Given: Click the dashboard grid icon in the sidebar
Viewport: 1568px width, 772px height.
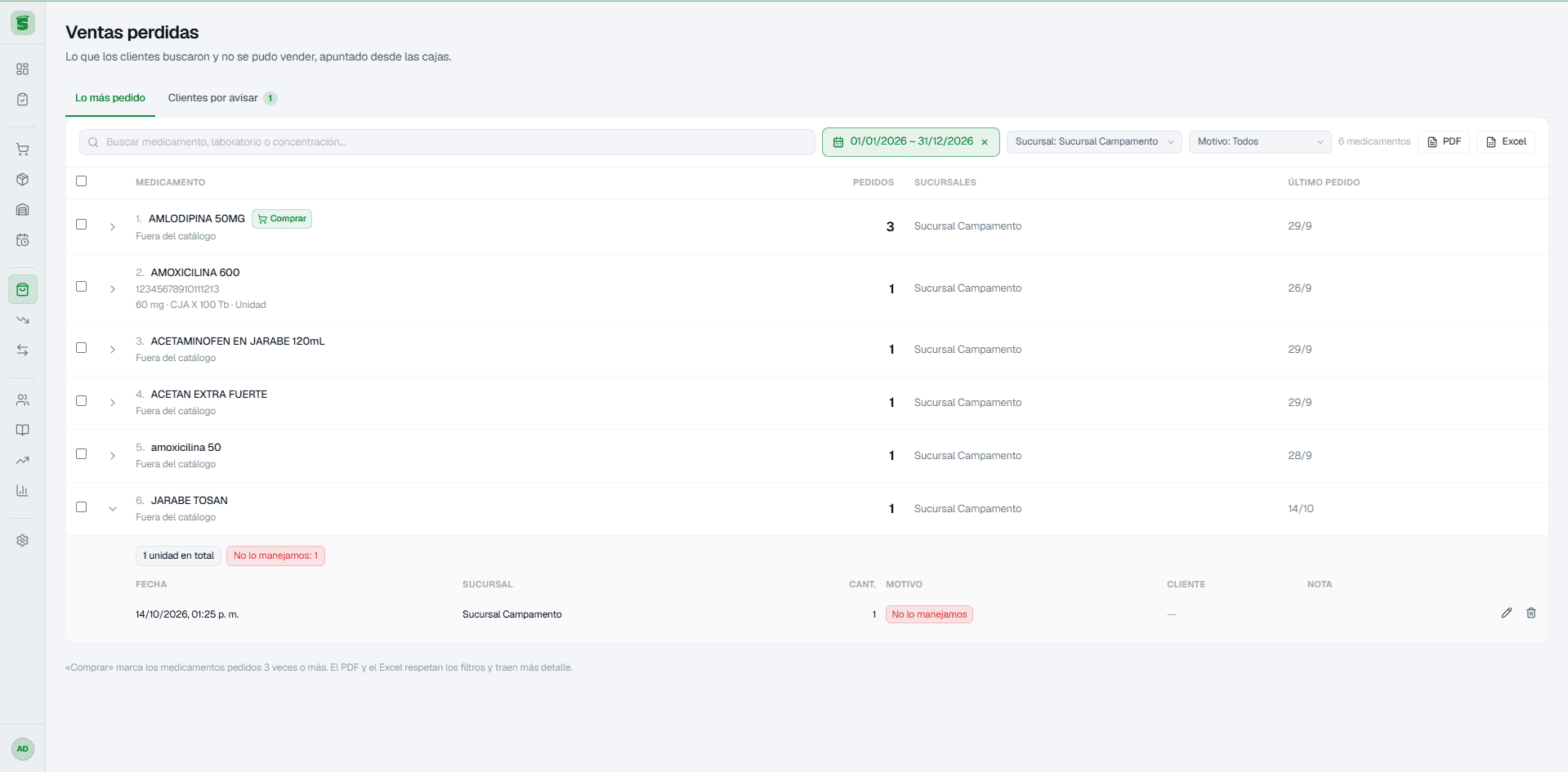Looking at the screenshot, I should [x=23, y=69].
